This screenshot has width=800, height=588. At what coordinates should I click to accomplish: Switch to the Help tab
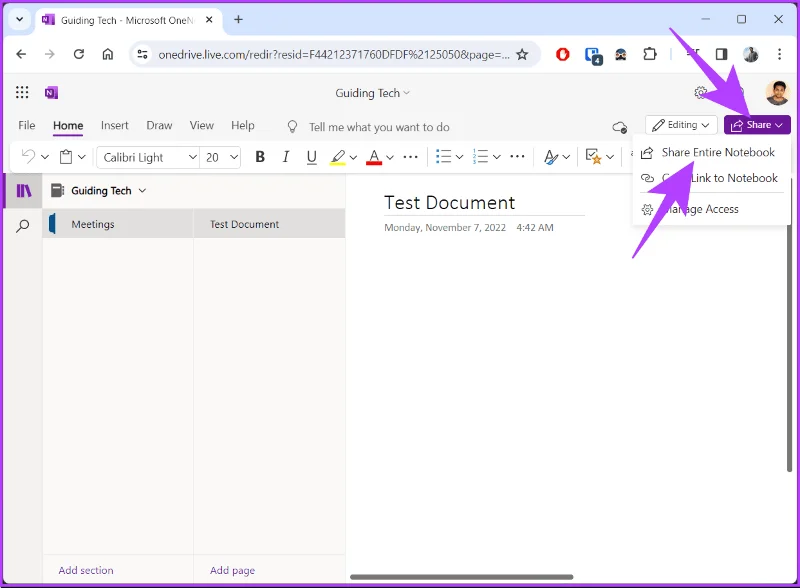click(242, 126)
